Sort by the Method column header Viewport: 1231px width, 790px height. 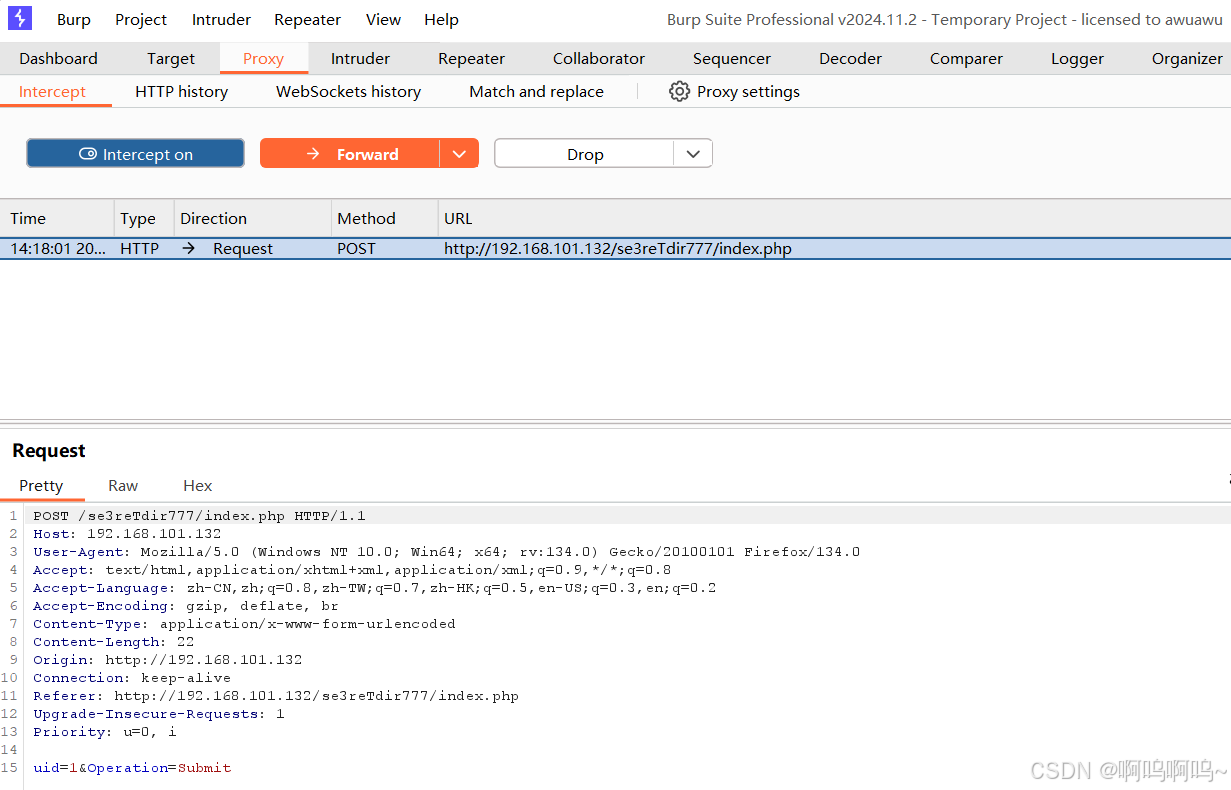point(385,218)
